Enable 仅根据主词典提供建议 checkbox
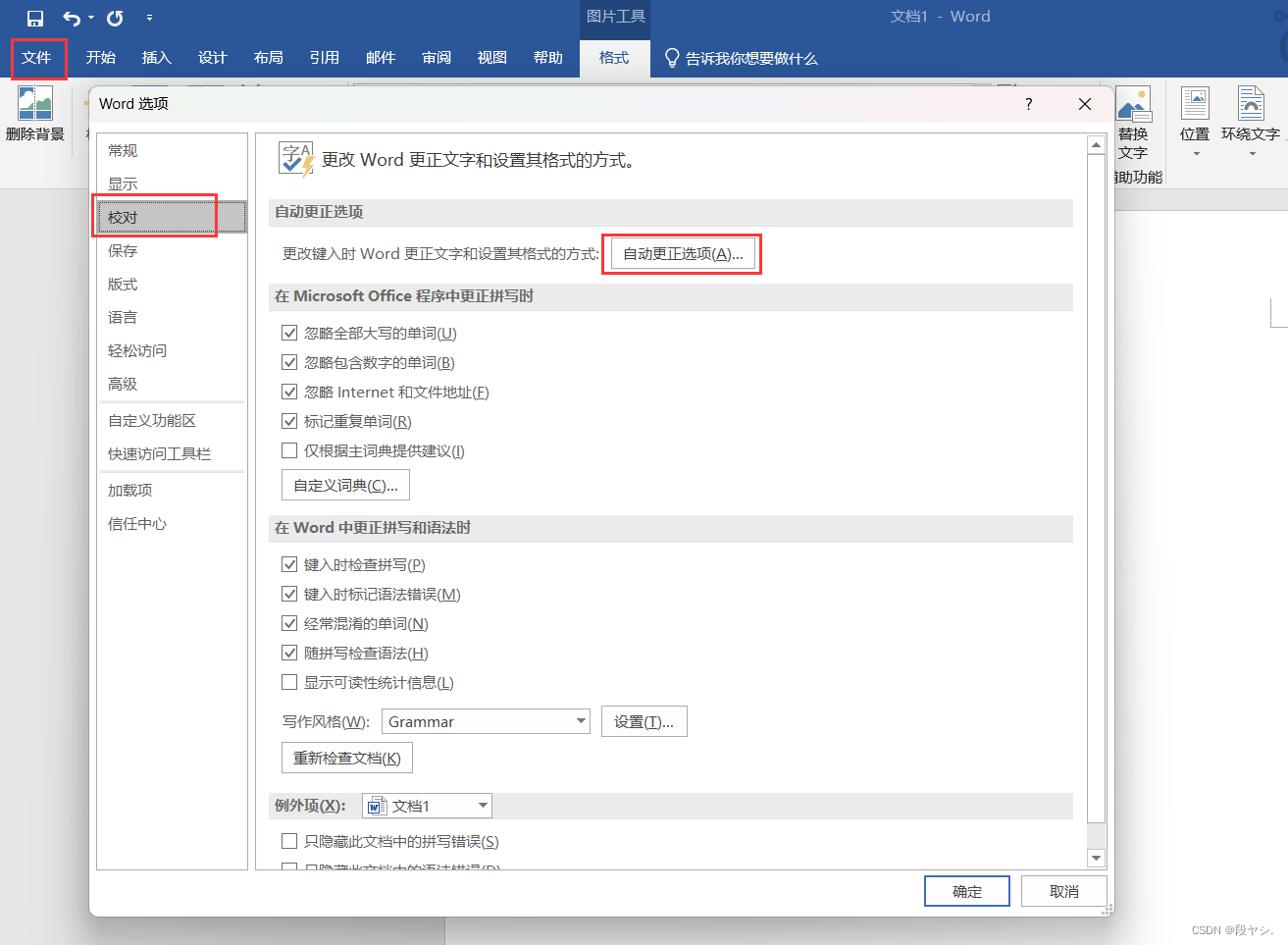The width and height of the screenshot is (1288, 945). 289,451
